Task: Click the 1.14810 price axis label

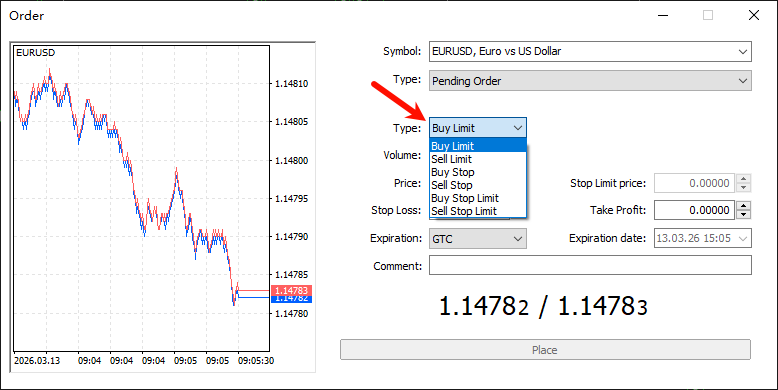Action: (x=292, y=84)
